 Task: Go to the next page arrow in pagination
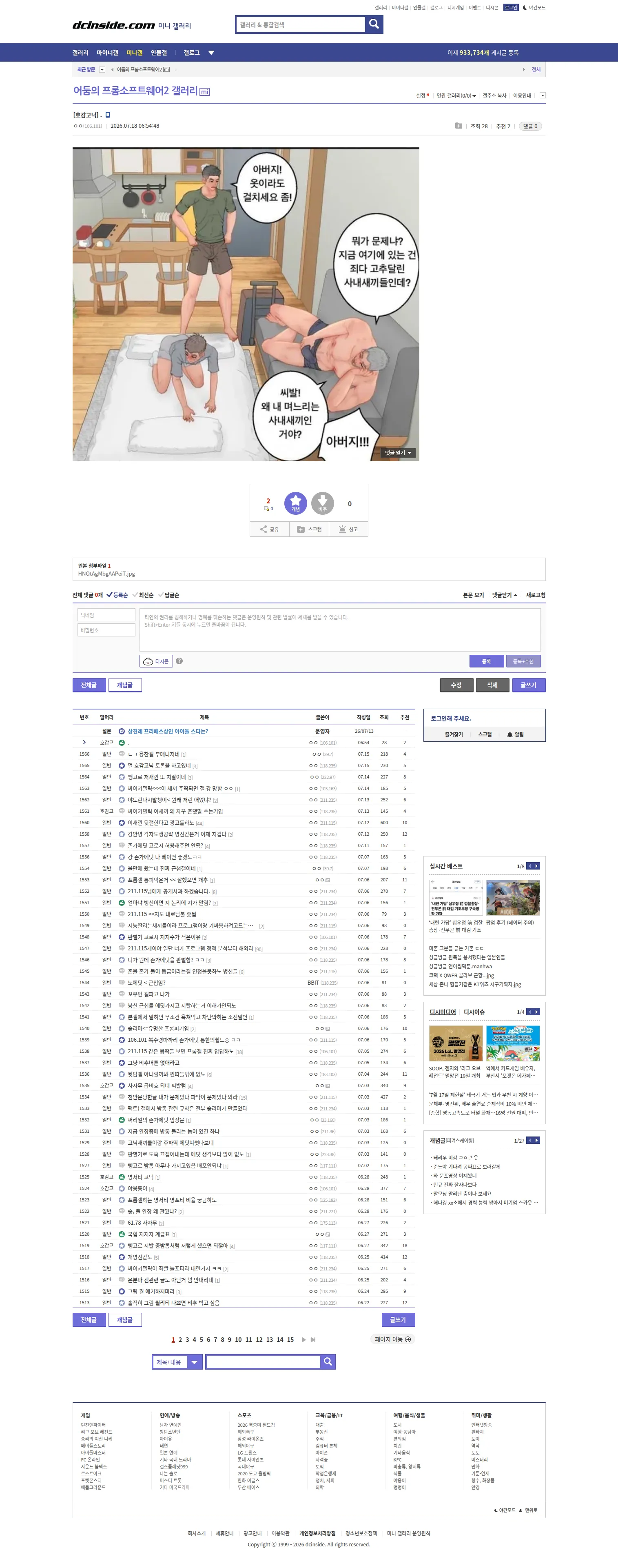coord(303,1339)
